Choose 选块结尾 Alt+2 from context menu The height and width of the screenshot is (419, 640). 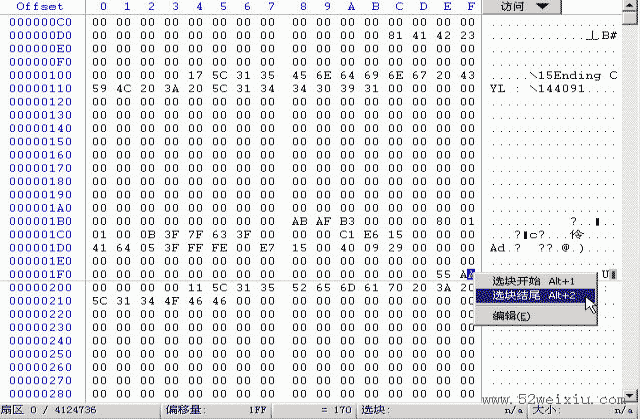536,295
